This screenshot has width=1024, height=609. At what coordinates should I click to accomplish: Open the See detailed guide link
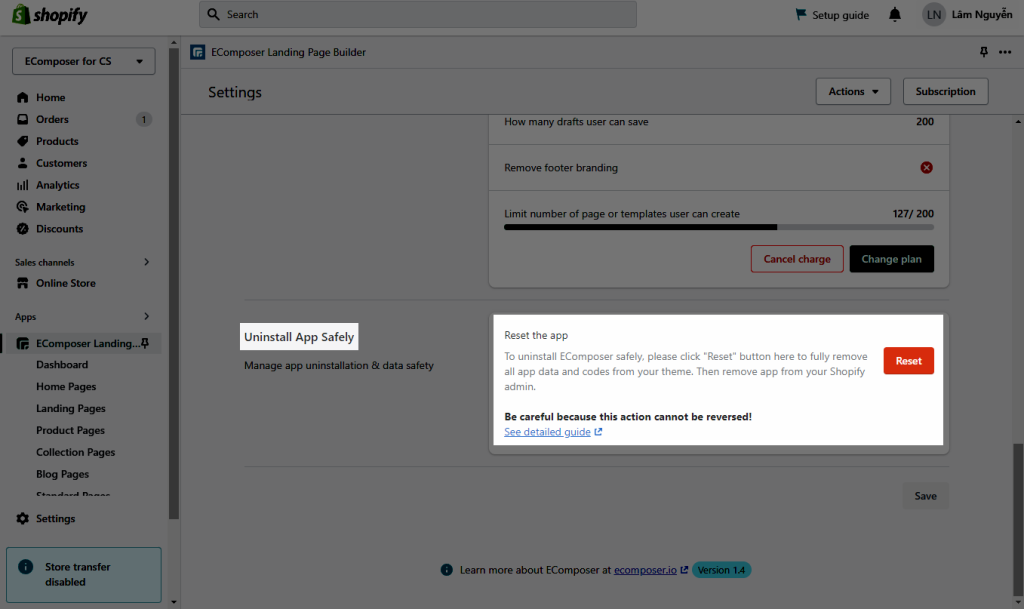[547, 432]
